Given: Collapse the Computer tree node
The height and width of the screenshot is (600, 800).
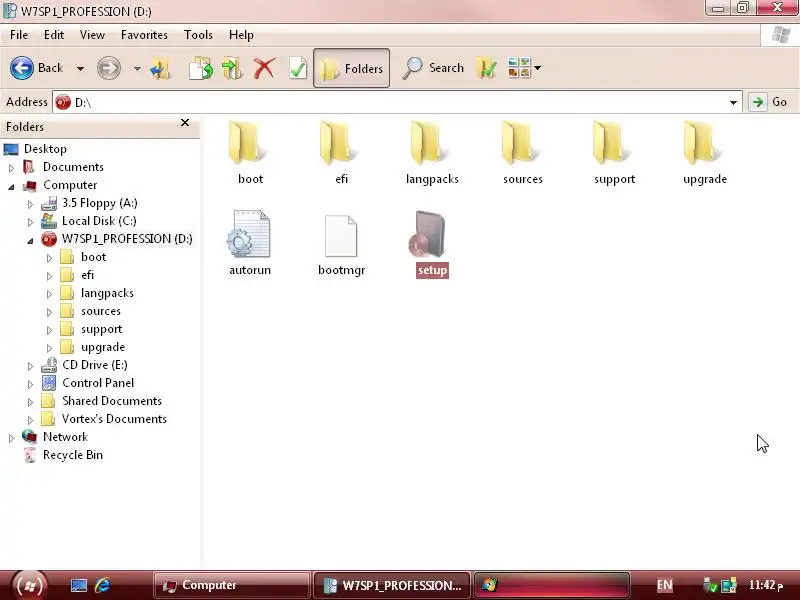Looking at the screenshot, I should (11, 186).
